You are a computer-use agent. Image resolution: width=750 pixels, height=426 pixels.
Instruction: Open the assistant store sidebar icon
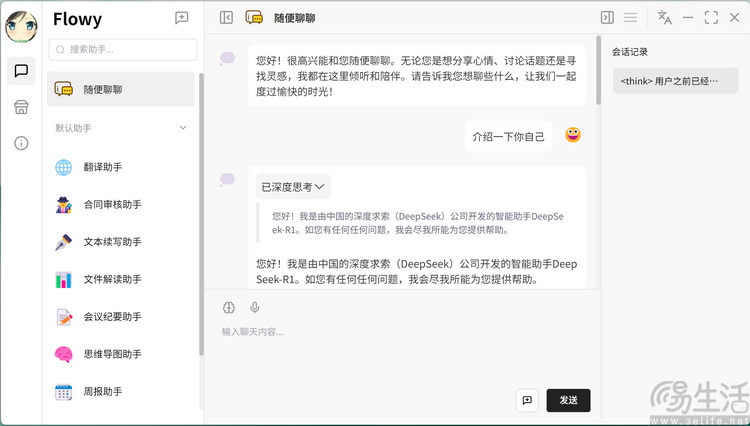tap(21, 107)
